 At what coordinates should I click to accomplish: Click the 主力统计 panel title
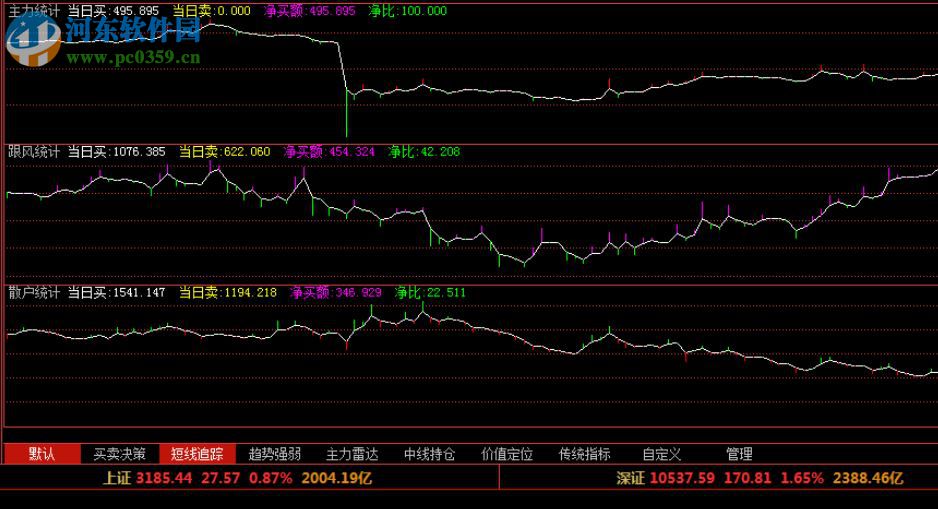tap(34, 11)
